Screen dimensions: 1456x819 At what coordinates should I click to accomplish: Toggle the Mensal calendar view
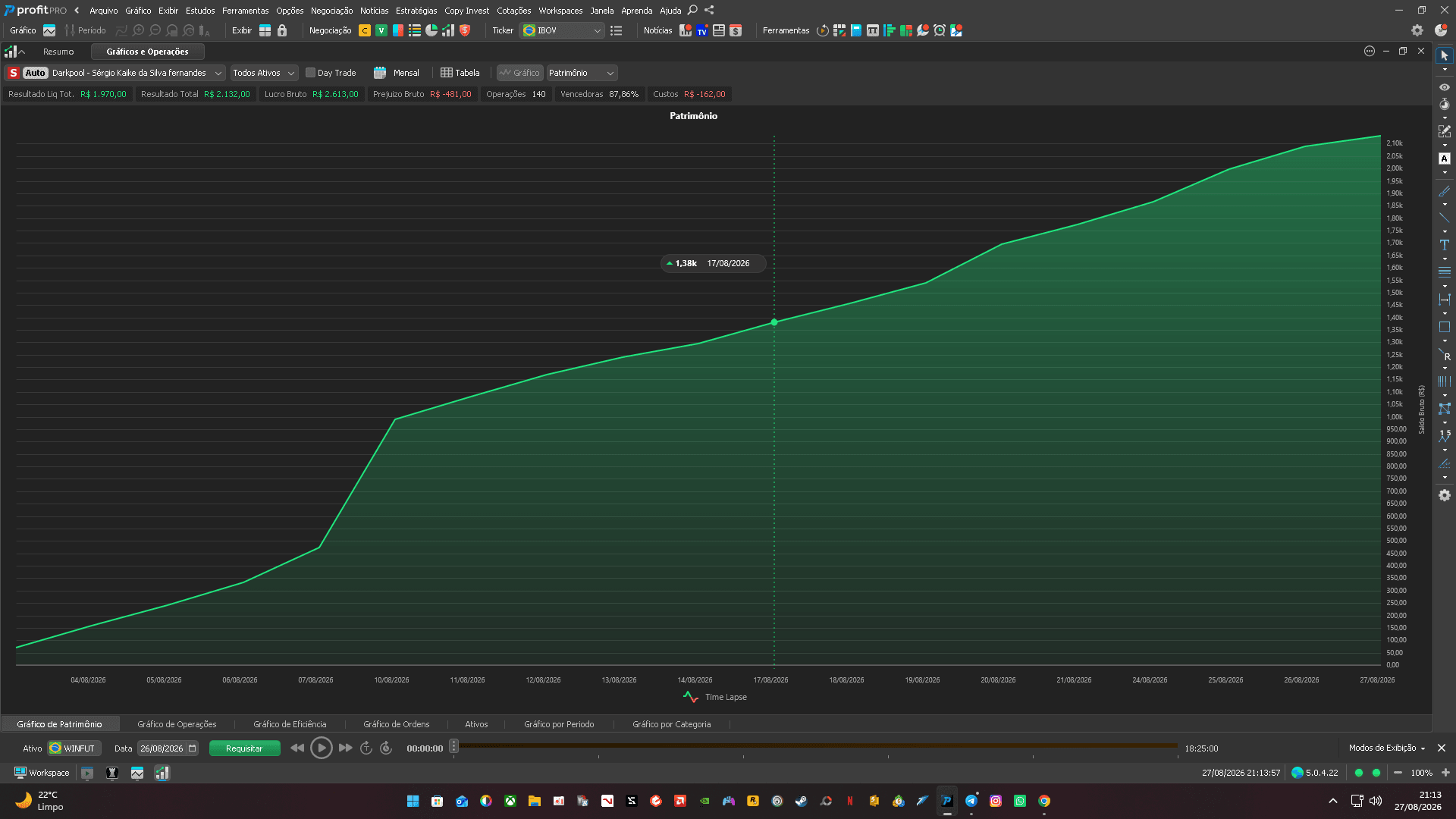tap(397, 73)
